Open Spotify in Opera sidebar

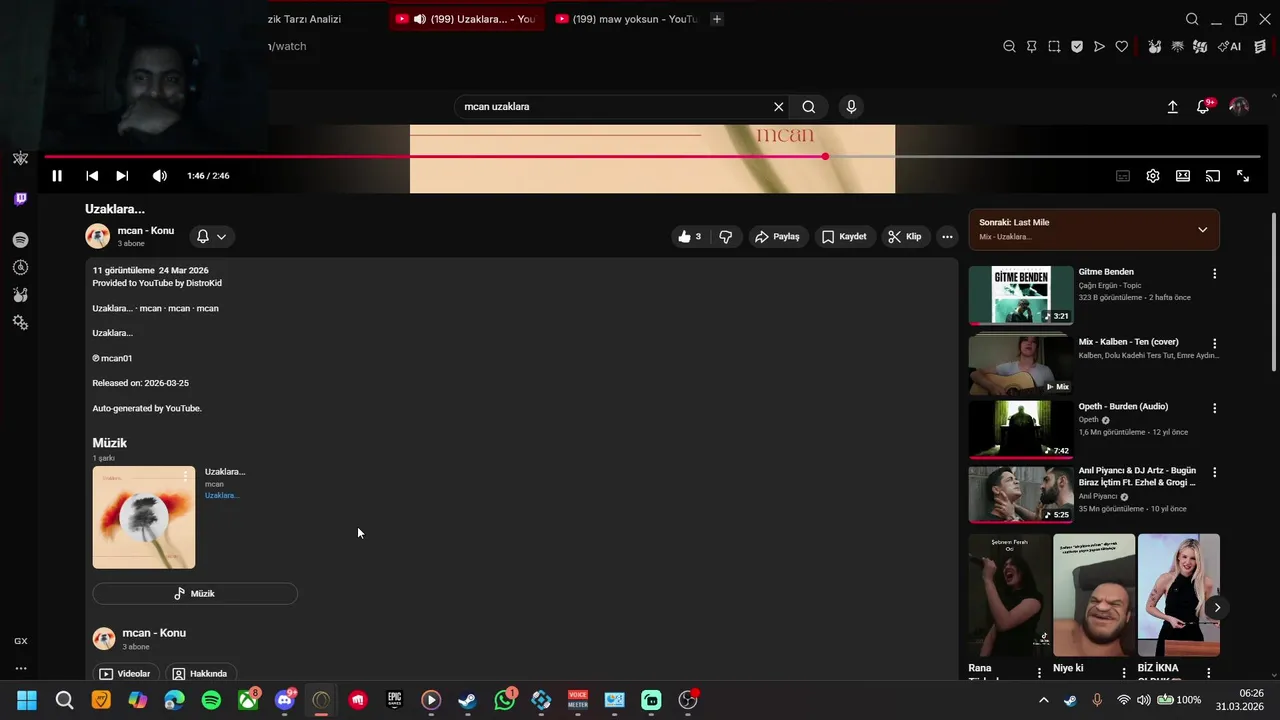(x=20, y=240)
